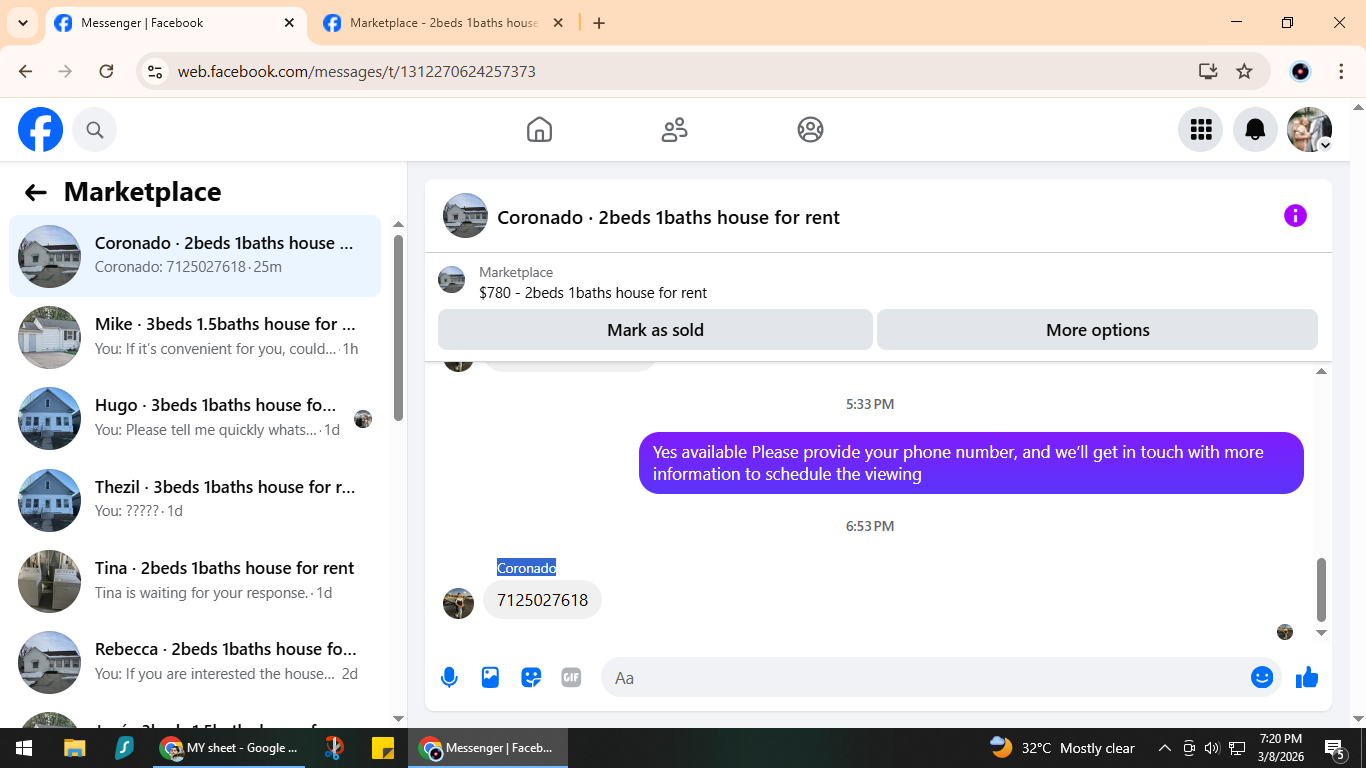Image resolution: width=1366 pixels, height=768 pixels.
Task: Select the Coronado 2beds conversation
Action: coord(195,256)
